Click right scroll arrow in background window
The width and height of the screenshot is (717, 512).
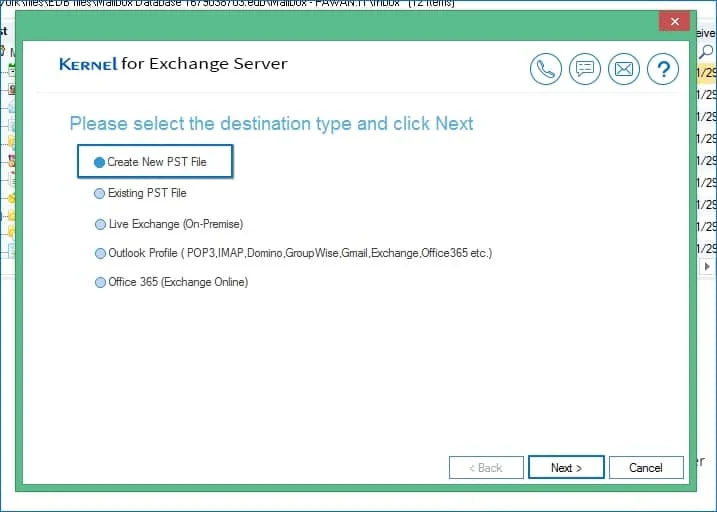click(x=707, y=267)
